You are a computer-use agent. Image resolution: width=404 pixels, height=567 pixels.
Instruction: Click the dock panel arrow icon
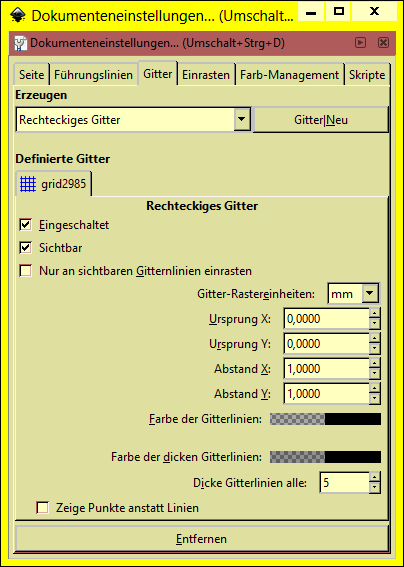click(360, 43)
